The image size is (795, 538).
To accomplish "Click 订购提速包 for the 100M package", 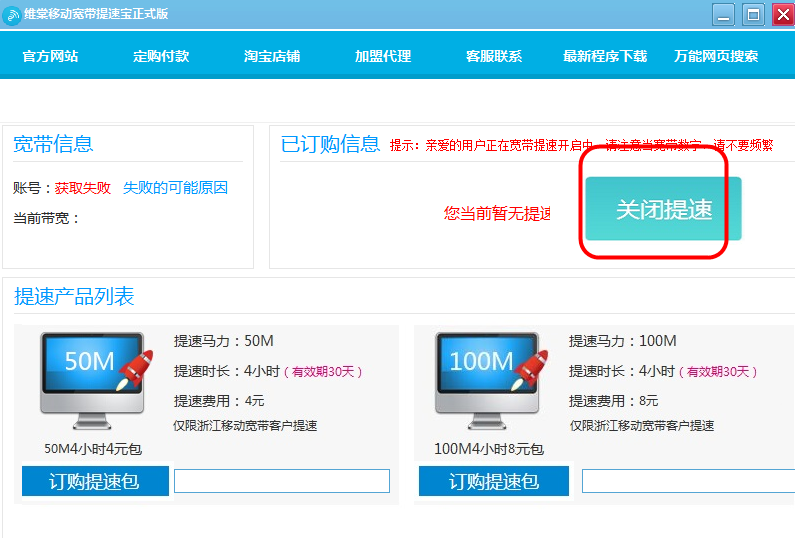I will pyautogui.click(x=493, y=481).
